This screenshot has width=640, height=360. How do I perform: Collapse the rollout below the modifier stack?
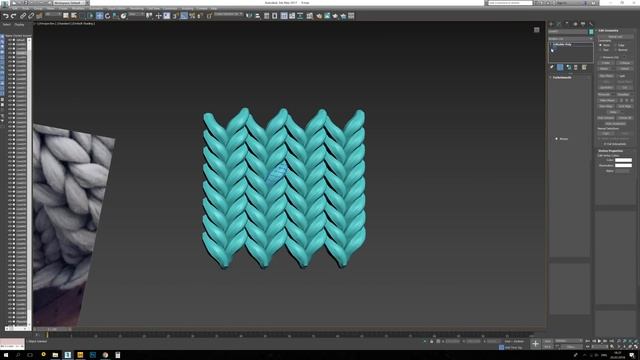tap(562, 78)
